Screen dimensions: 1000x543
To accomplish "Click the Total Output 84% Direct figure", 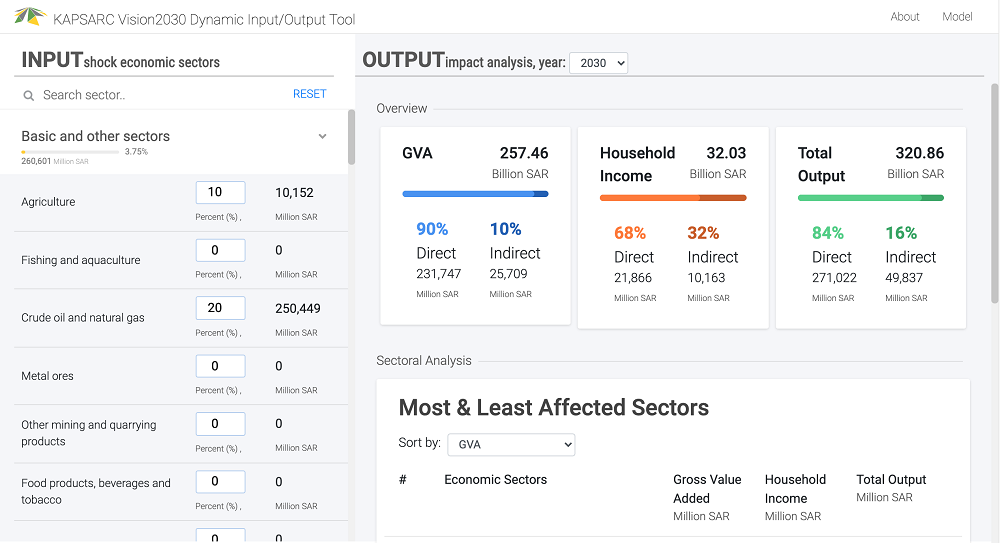I will (827, 233).
